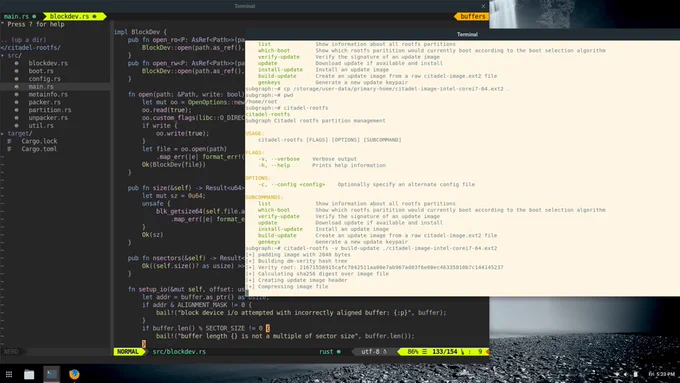This screenshot has width=680, height=383.
Task: Open Cargo.lock in the file tree
Action: coord(39,141)
